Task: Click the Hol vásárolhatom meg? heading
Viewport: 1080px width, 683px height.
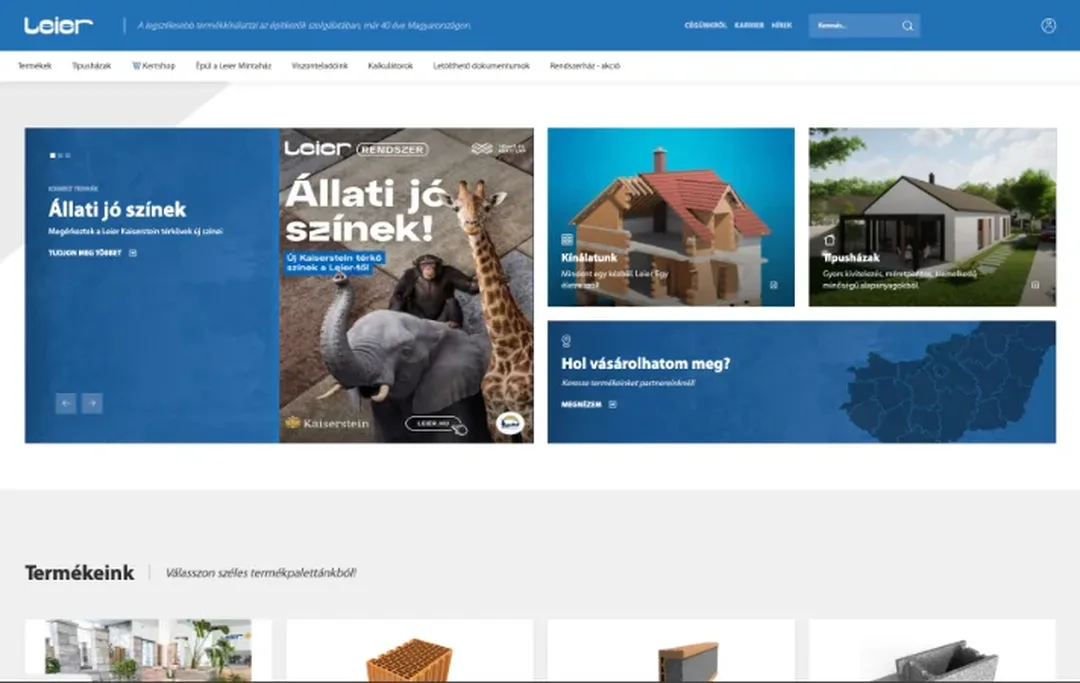Action: 645,364
